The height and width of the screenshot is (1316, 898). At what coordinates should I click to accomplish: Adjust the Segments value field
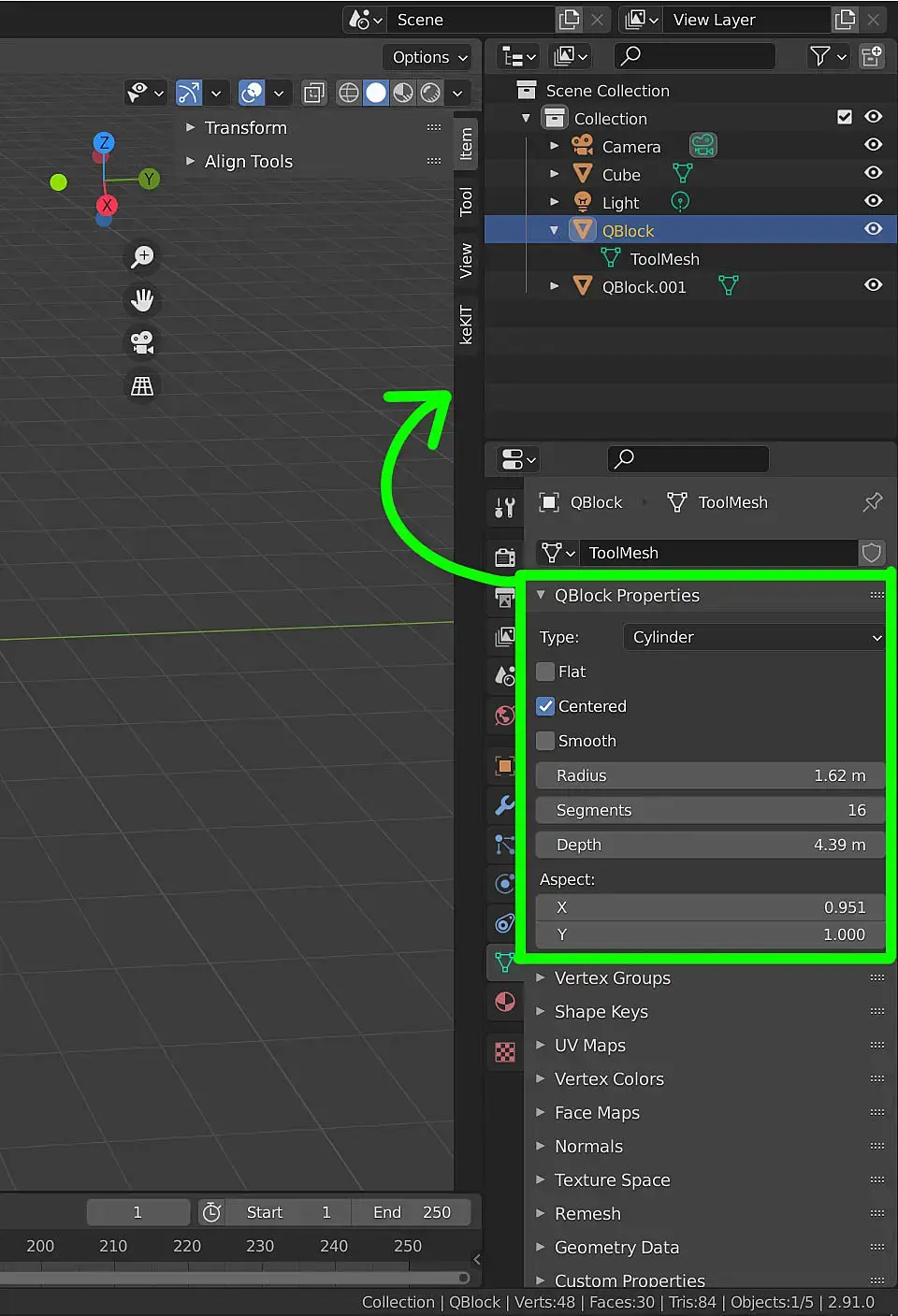click(x=710, y=810)
